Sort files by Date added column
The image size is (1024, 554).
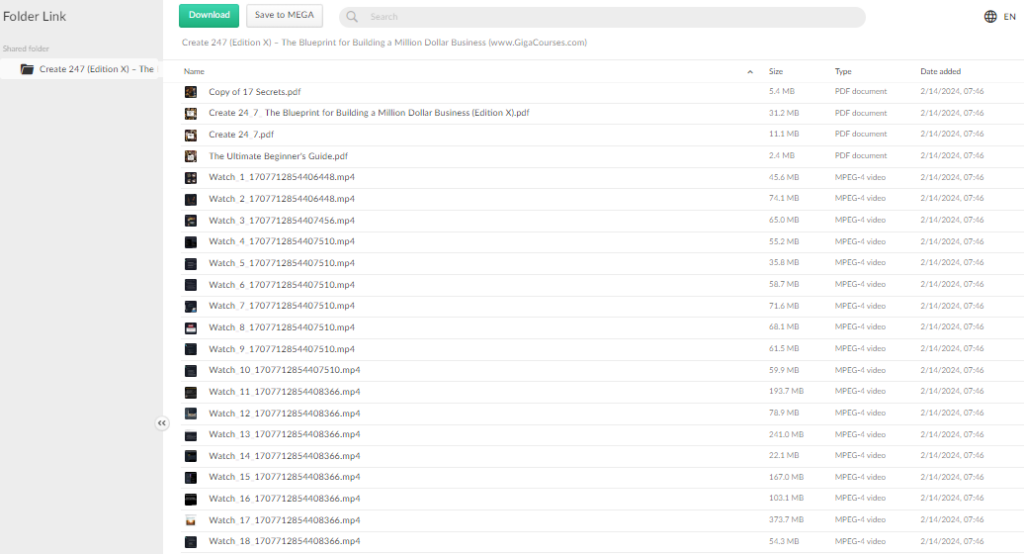click(941, 72)
